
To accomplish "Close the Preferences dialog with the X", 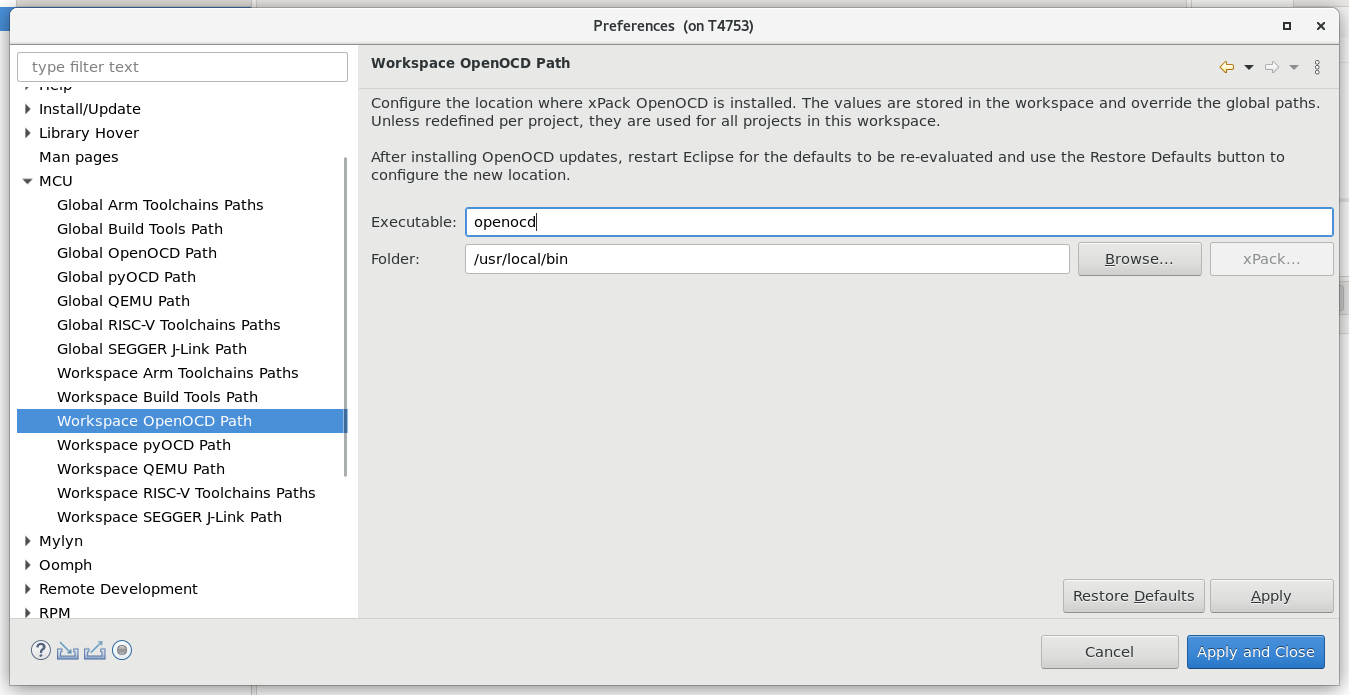I will pyautogui.click(x=1321, y=26).
